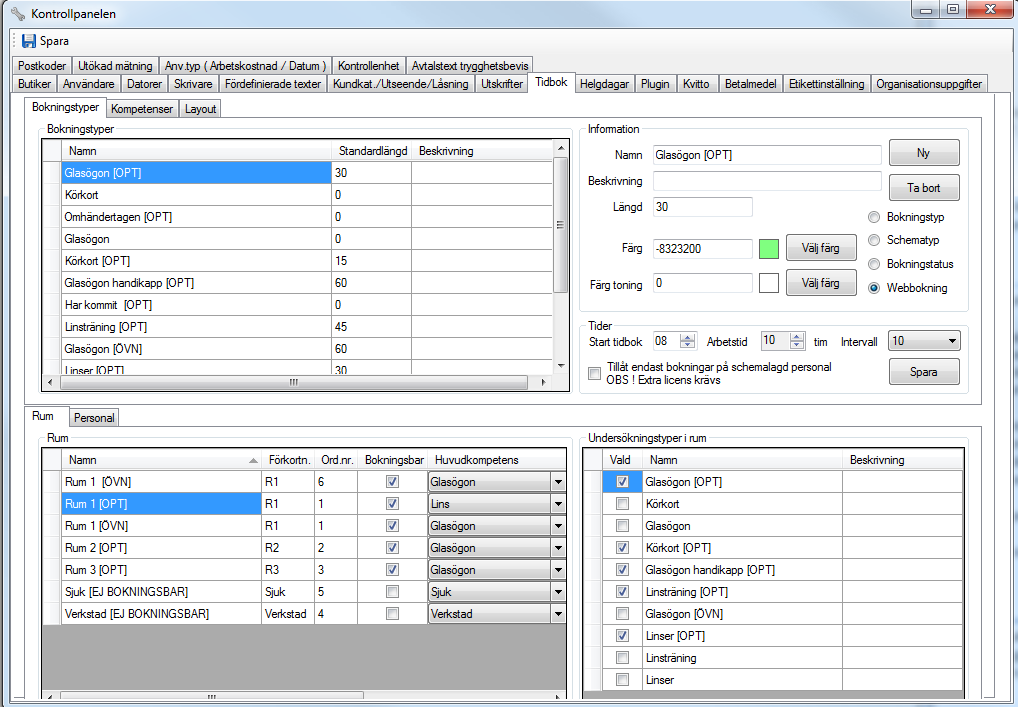1018x707 pixels.
Task: Click the green Färg color swatch
Action: tap(769, 249)
